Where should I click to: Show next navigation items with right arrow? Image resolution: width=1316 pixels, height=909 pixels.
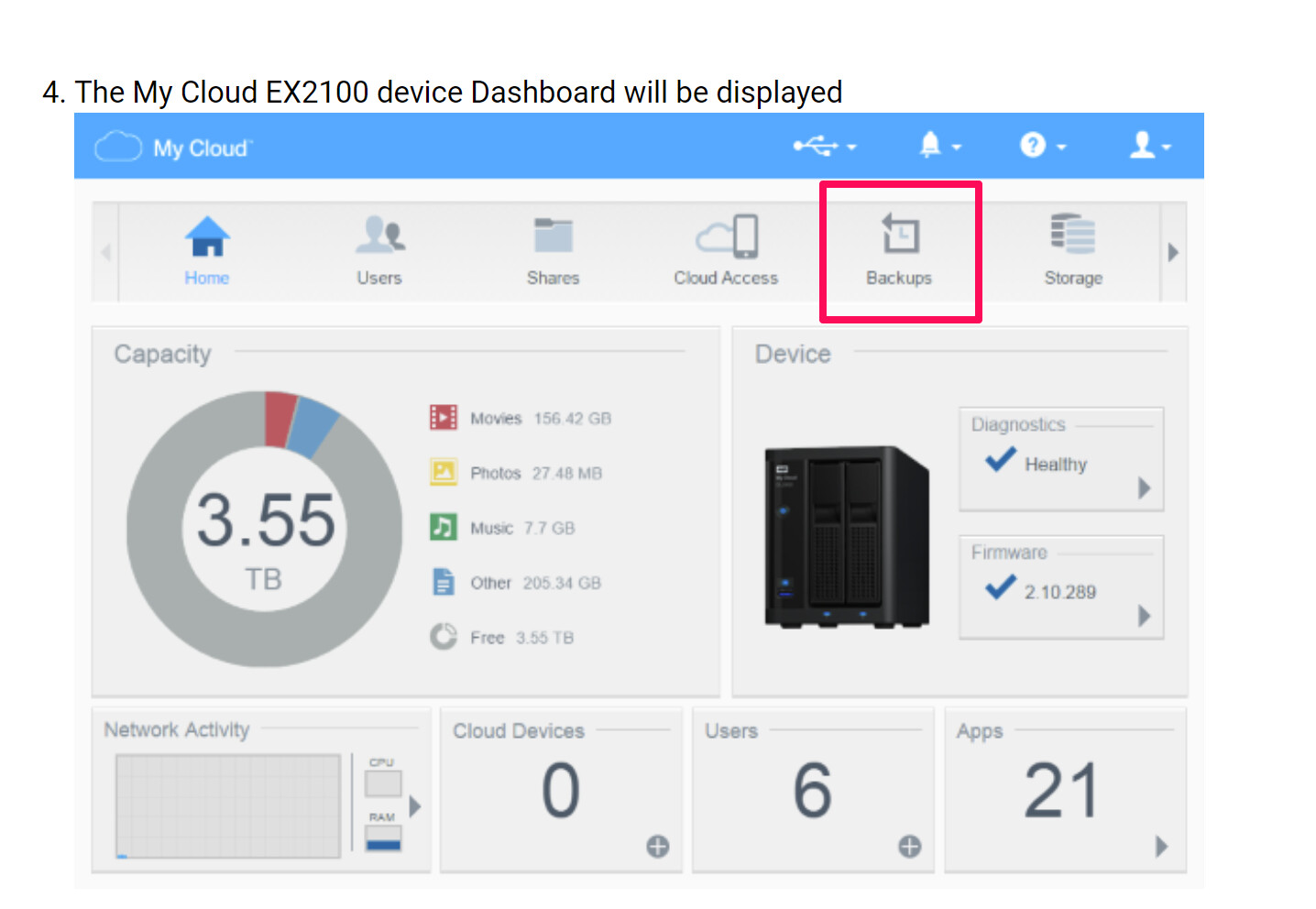1173,252
